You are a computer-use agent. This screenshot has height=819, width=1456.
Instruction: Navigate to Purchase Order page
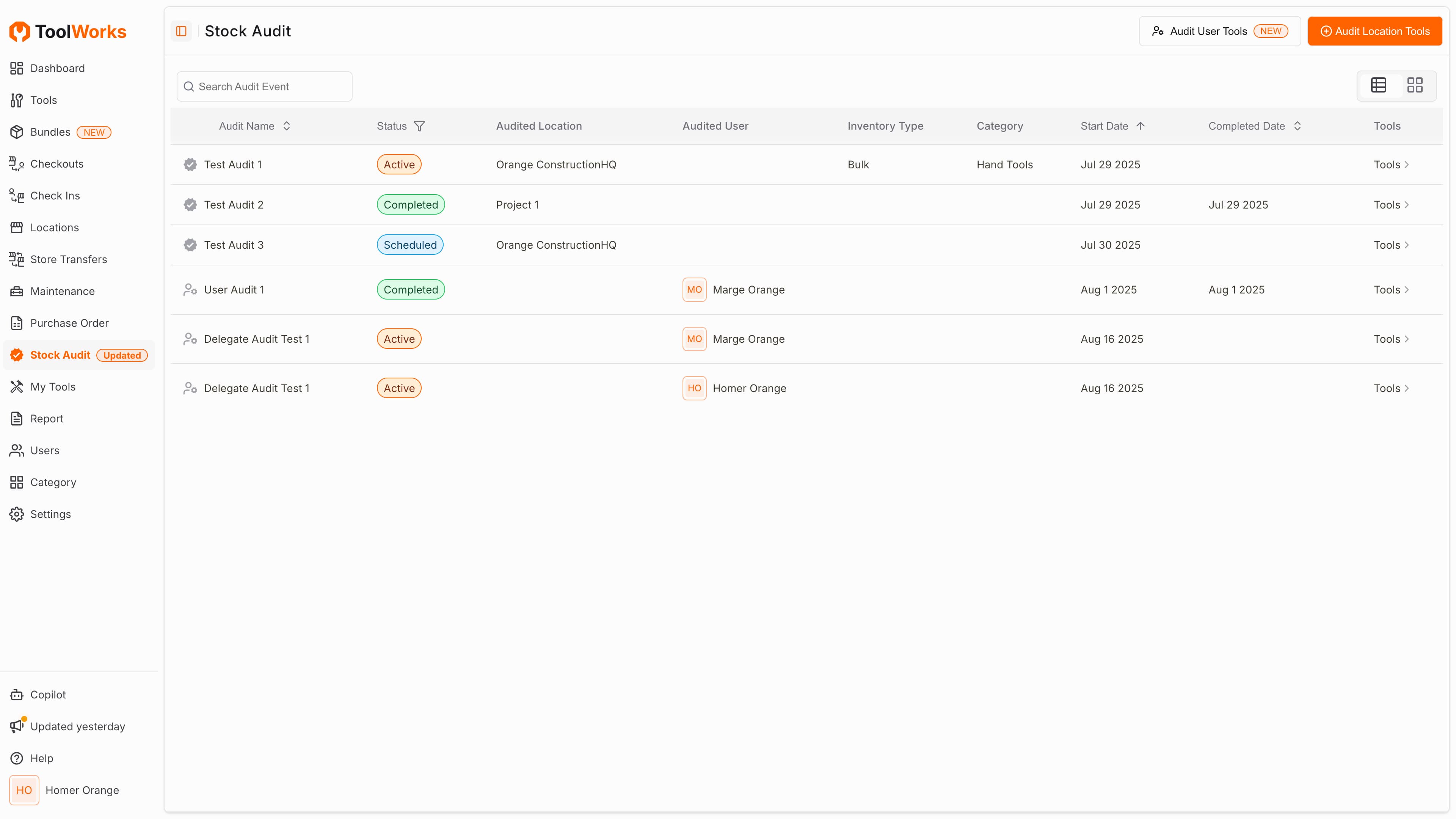69,323
